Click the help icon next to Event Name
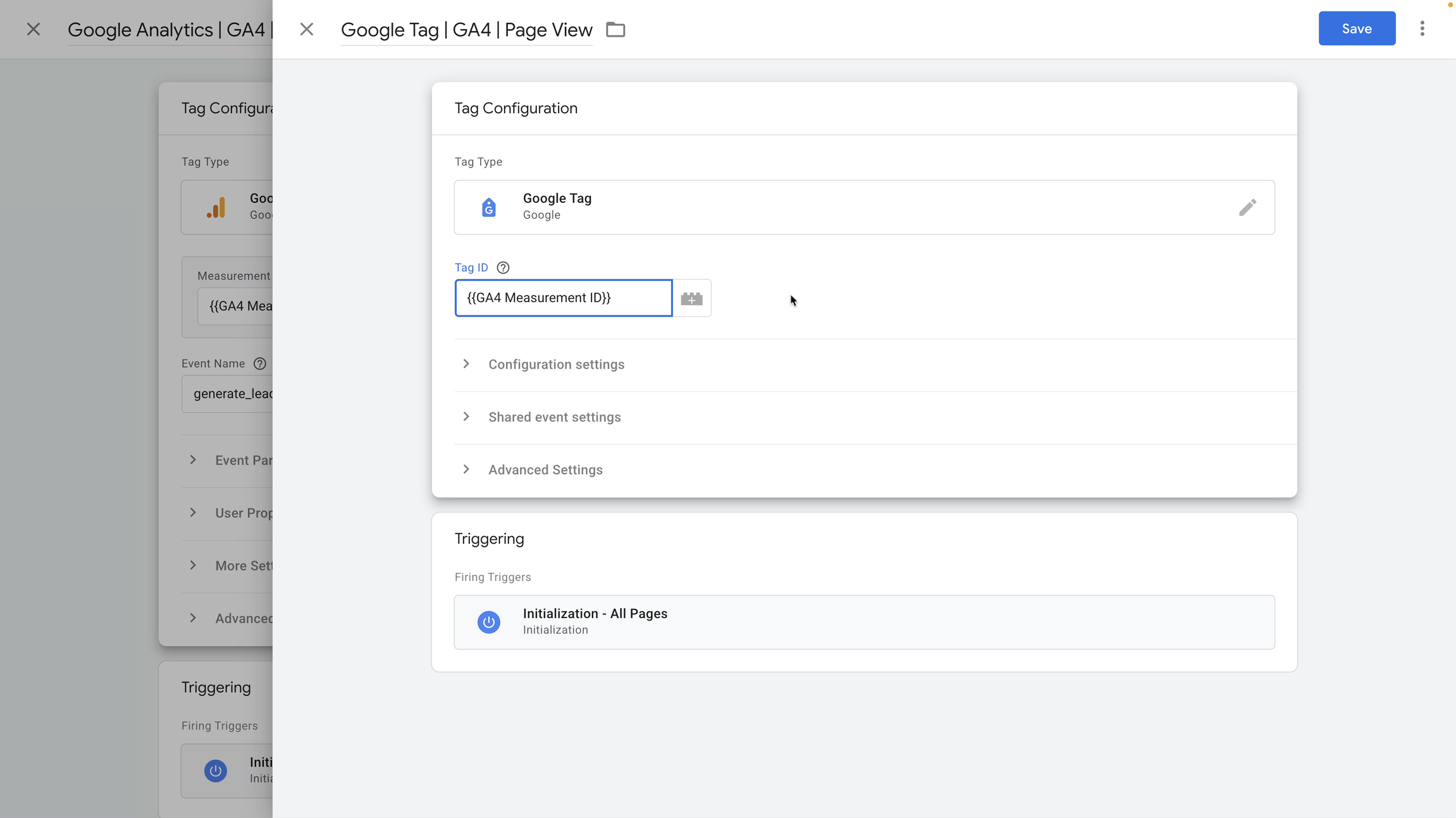Screen dimensions: 1456x818 [260, 363]
